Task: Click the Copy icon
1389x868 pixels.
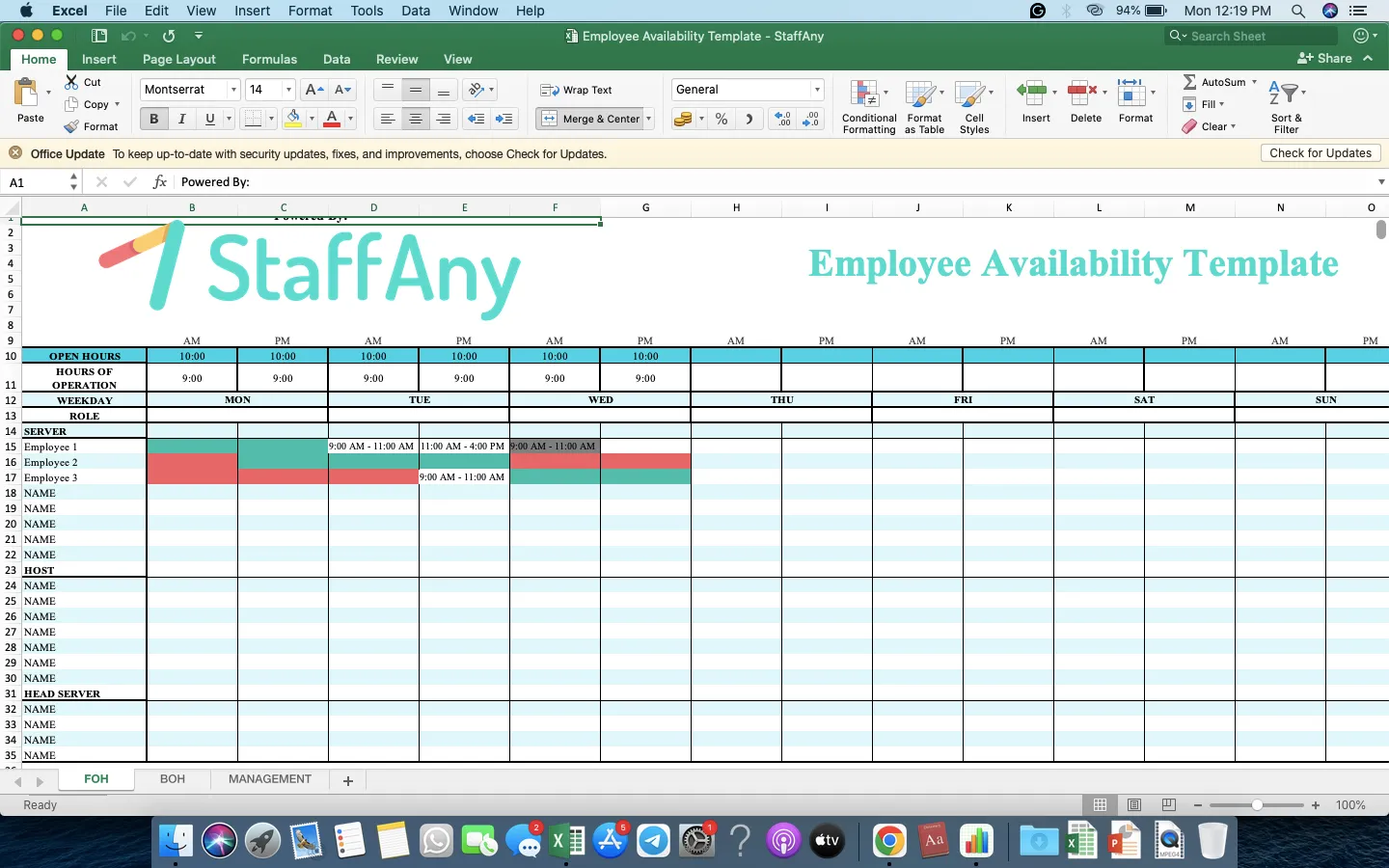Action: click(x=71, y=104)
